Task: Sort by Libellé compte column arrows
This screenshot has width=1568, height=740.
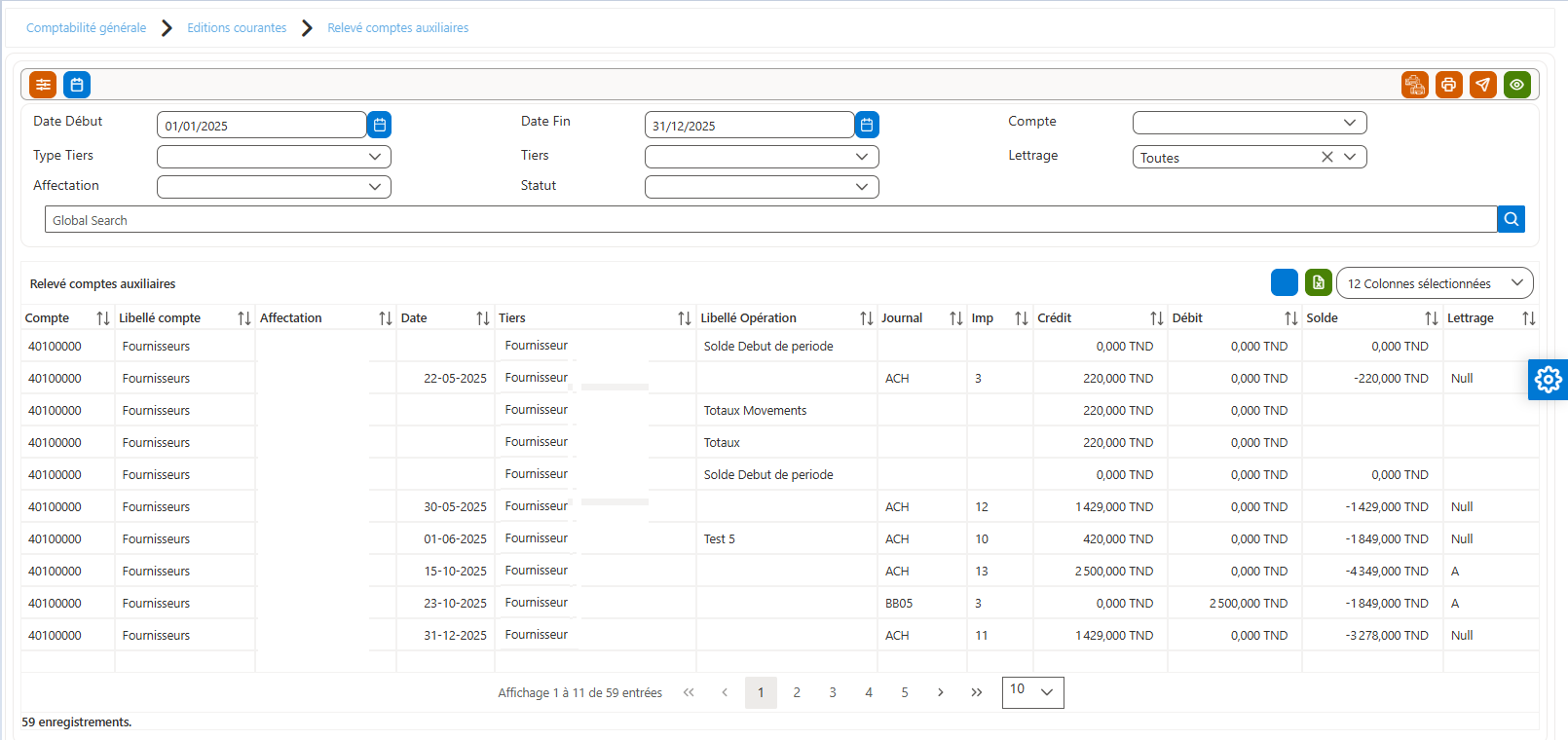Action: tap(244, 318)
